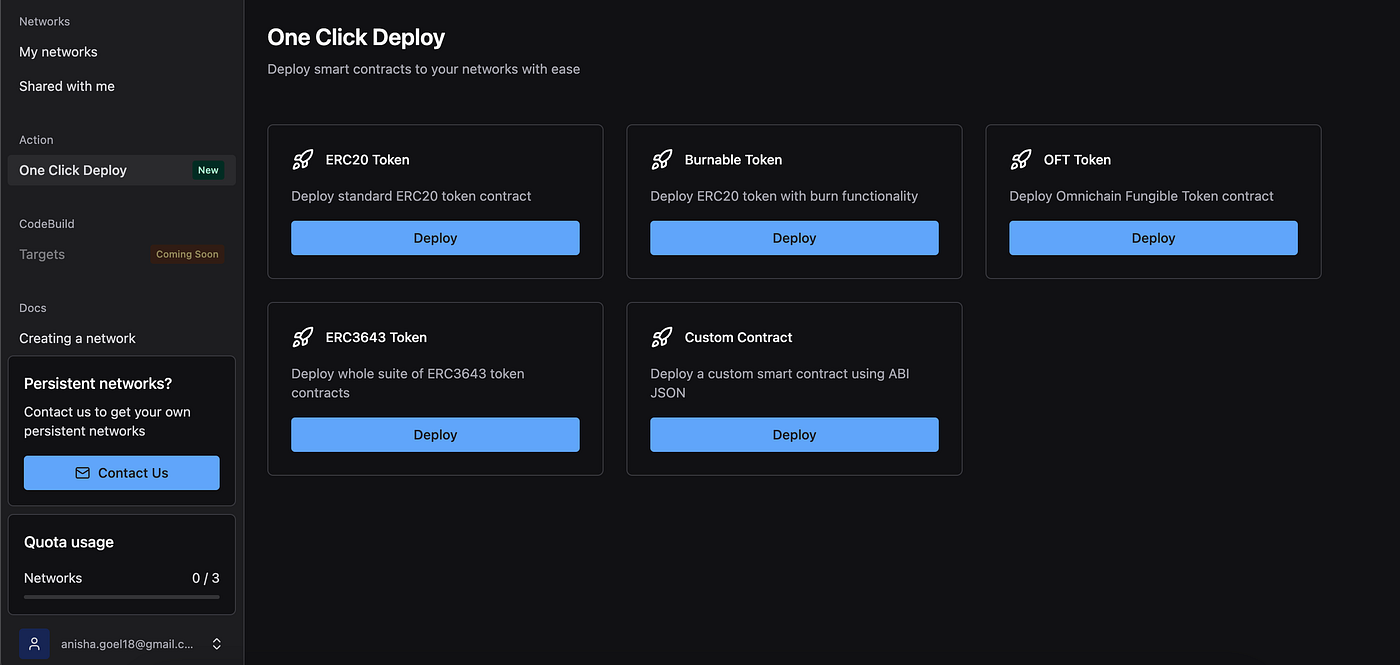Viewport: 1400px width, 665px height.
Task: Open My networks in the sidebar
Action: tap(58, 52)
